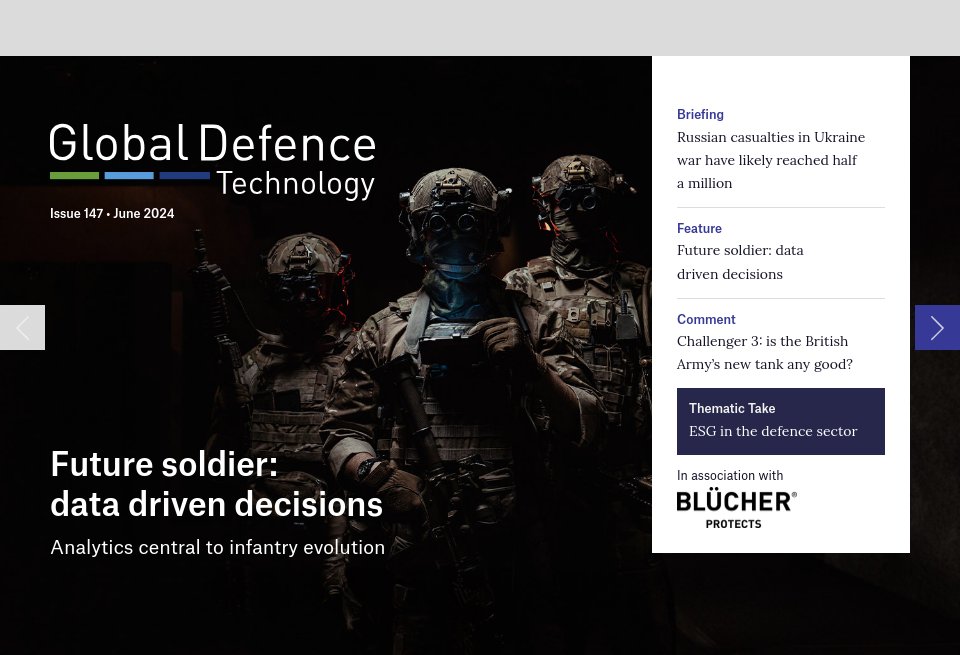Viewport: 960px width, 655px height.
Task: Open the Future soldier feature article
Action: pyautogui.click(x=740, y=262)
